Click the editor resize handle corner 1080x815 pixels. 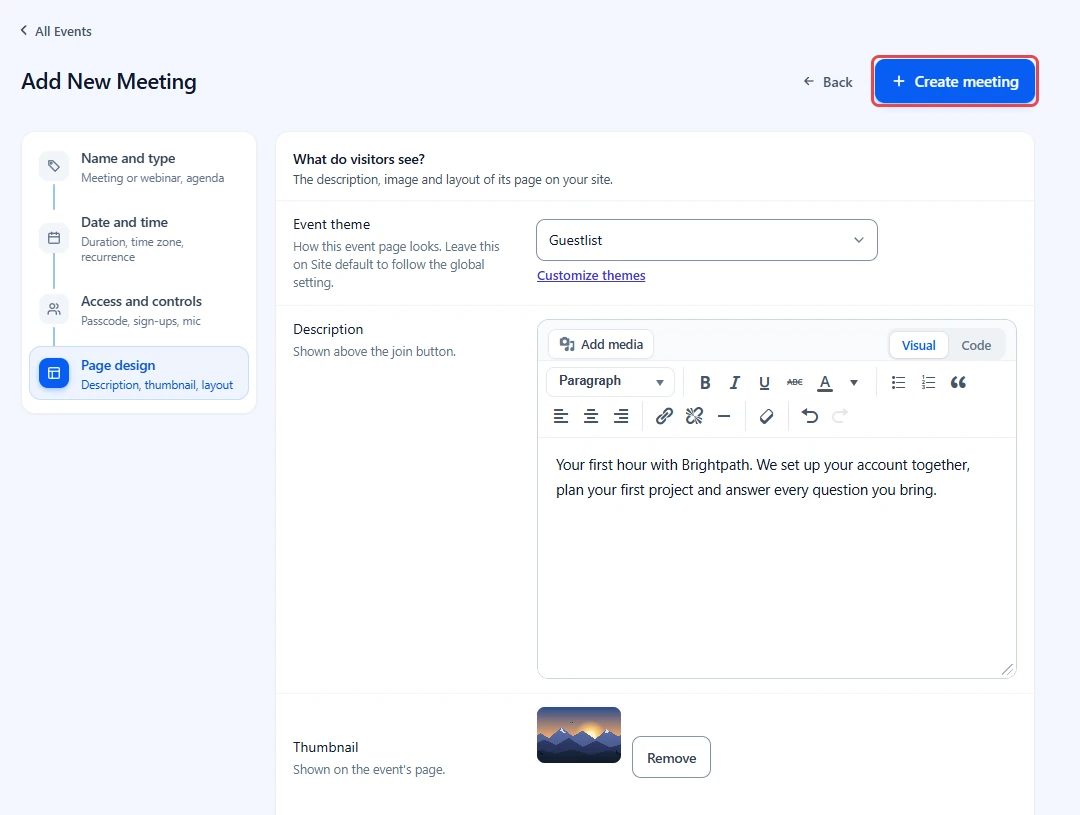[x=1007, y=669]
